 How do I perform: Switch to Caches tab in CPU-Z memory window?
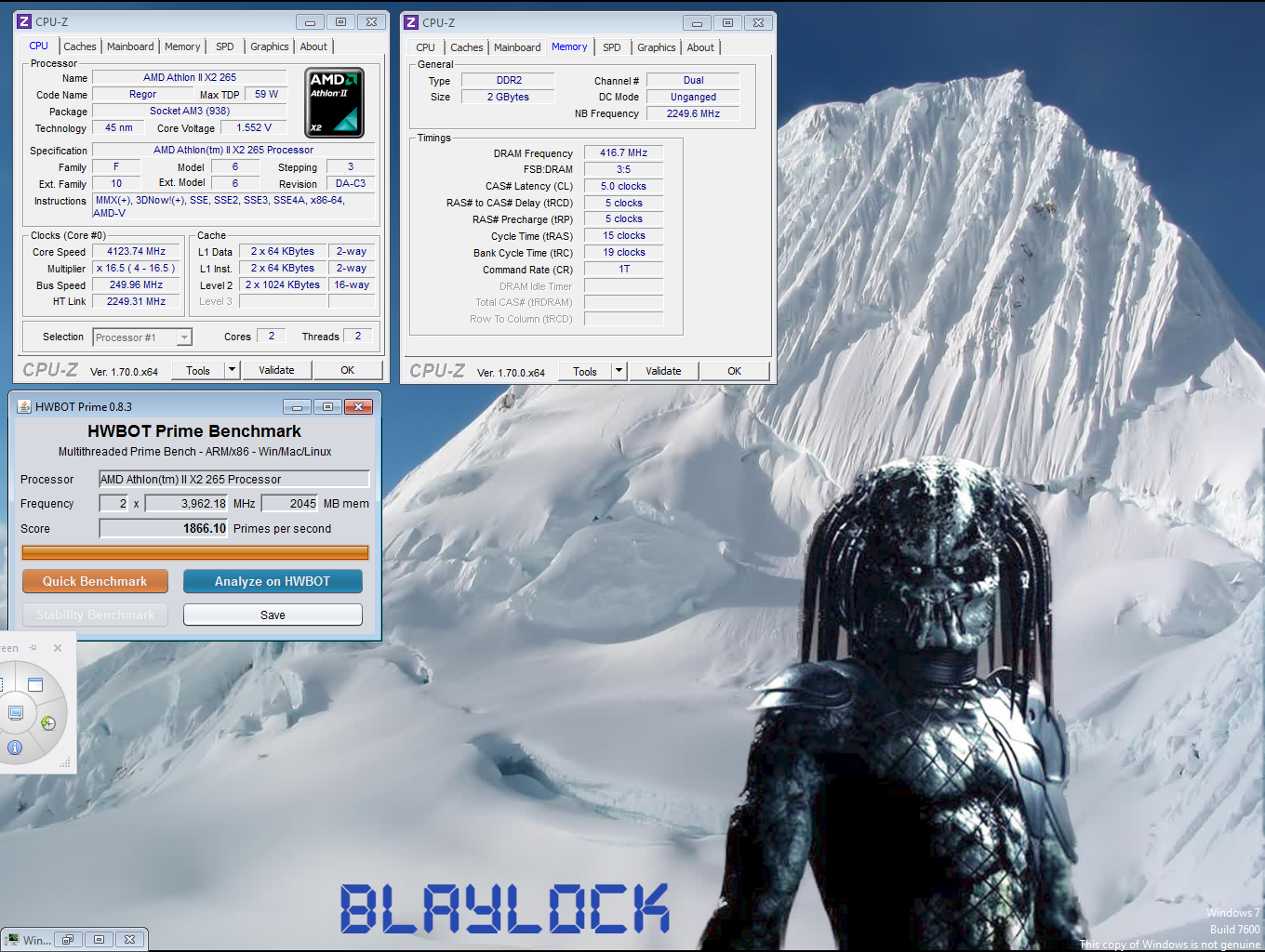[x=466, y=47]
